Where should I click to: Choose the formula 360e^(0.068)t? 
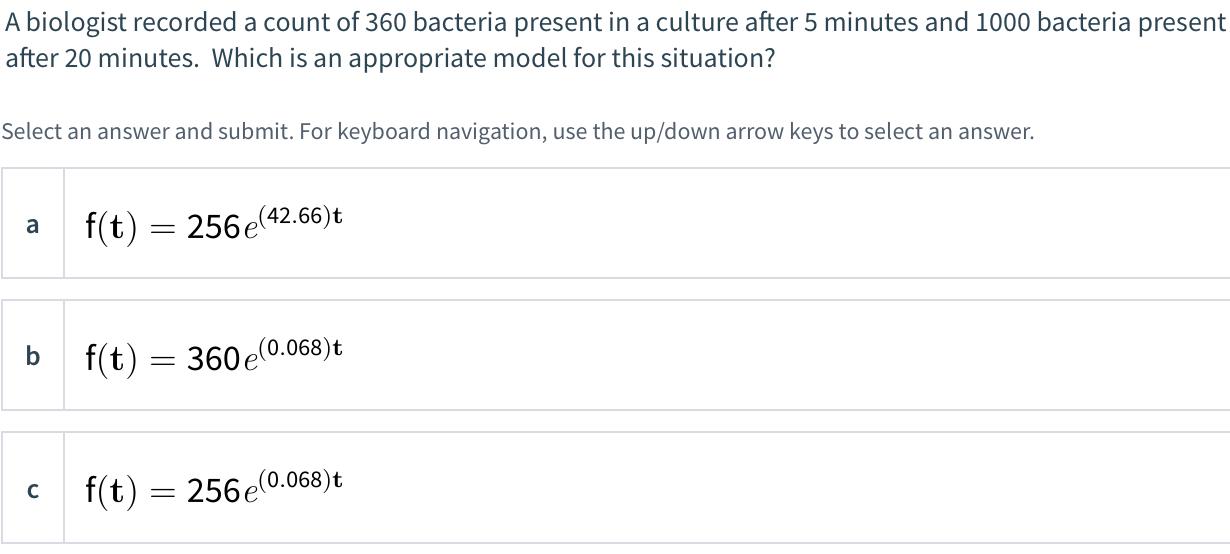(x=214, y=355)
